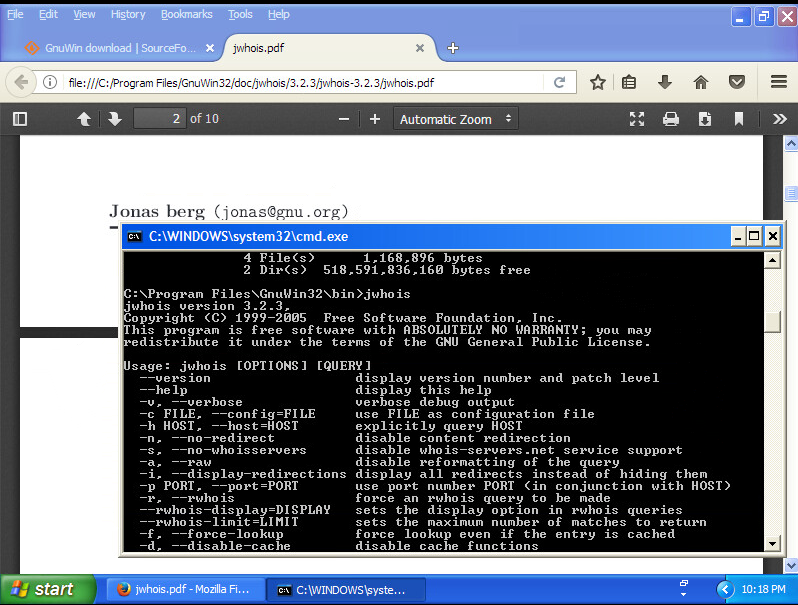Open a new browser tab
The width and height of the screenshot is (798, 605).
(x=453, y=48)
